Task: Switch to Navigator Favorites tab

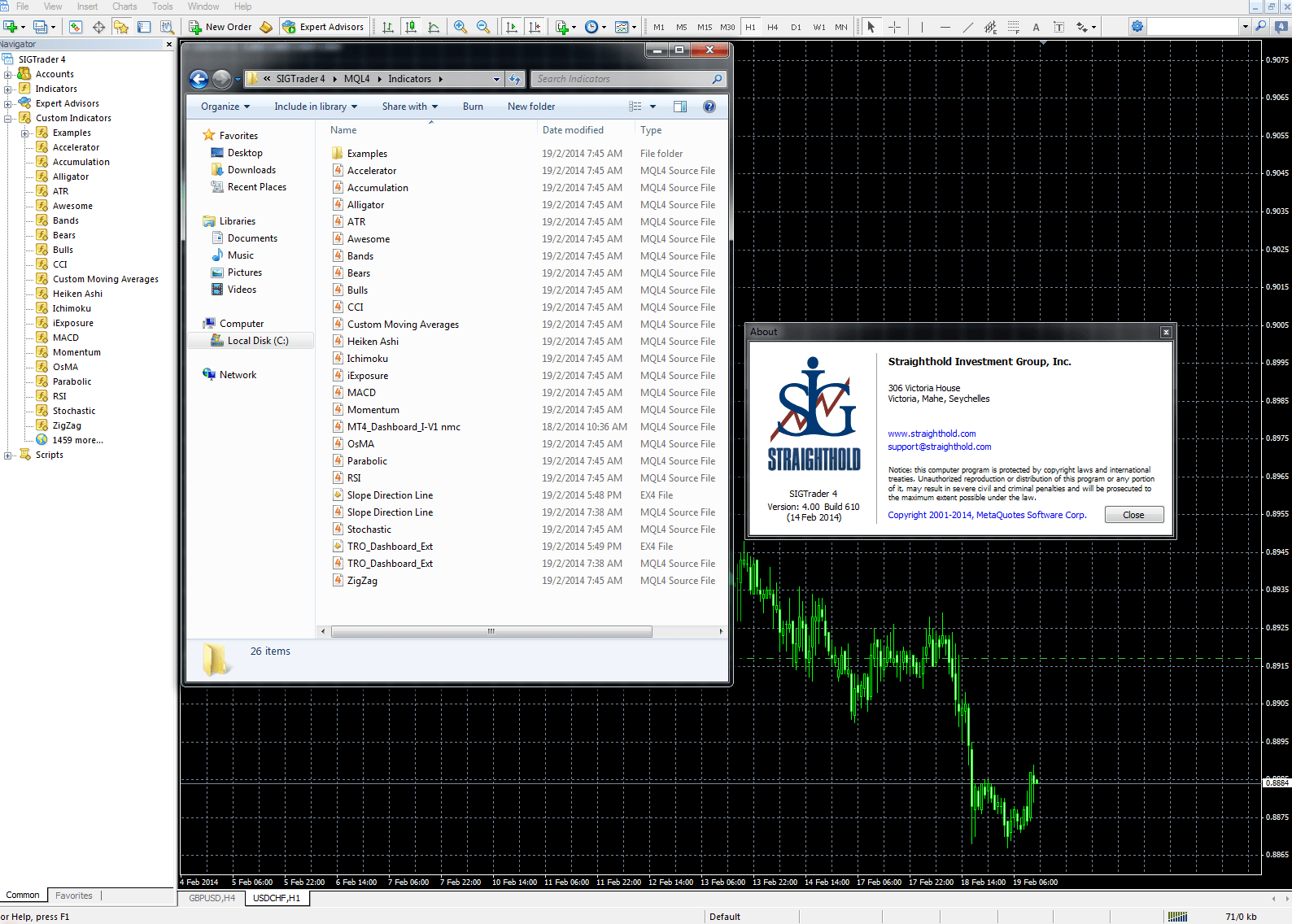Action: [74, 896]
